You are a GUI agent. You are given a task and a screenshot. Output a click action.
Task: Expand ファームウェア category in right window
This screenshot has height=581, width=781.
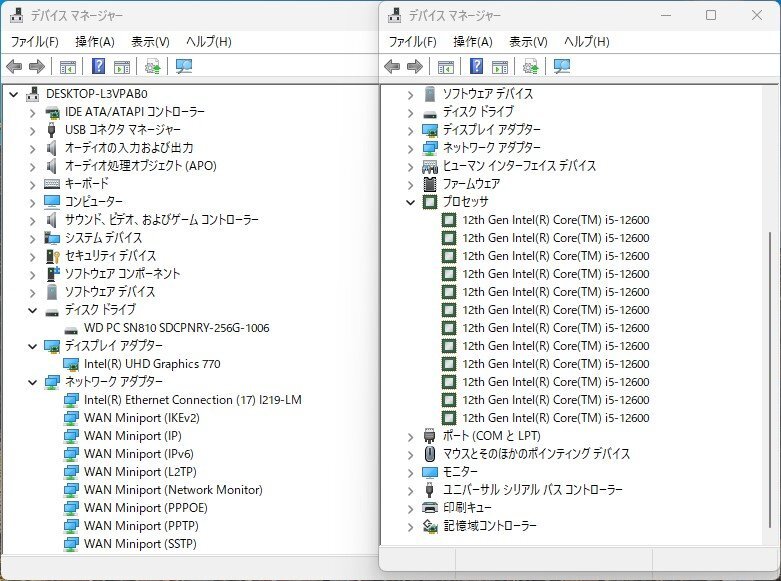pyautogui.click(x=410, y=184)
